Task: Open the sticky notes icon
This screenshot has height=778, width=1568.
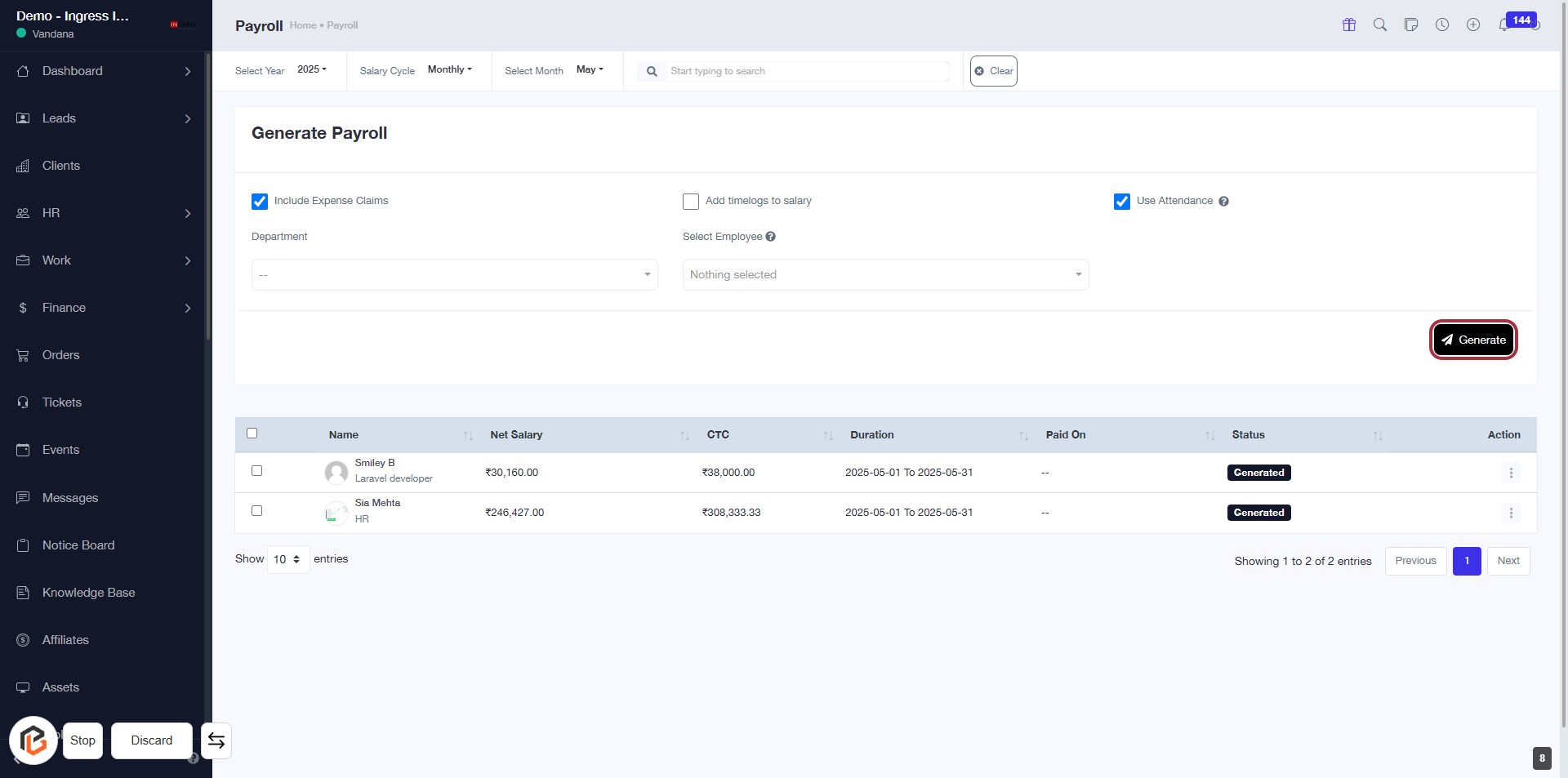Action: click(1411, 25)
